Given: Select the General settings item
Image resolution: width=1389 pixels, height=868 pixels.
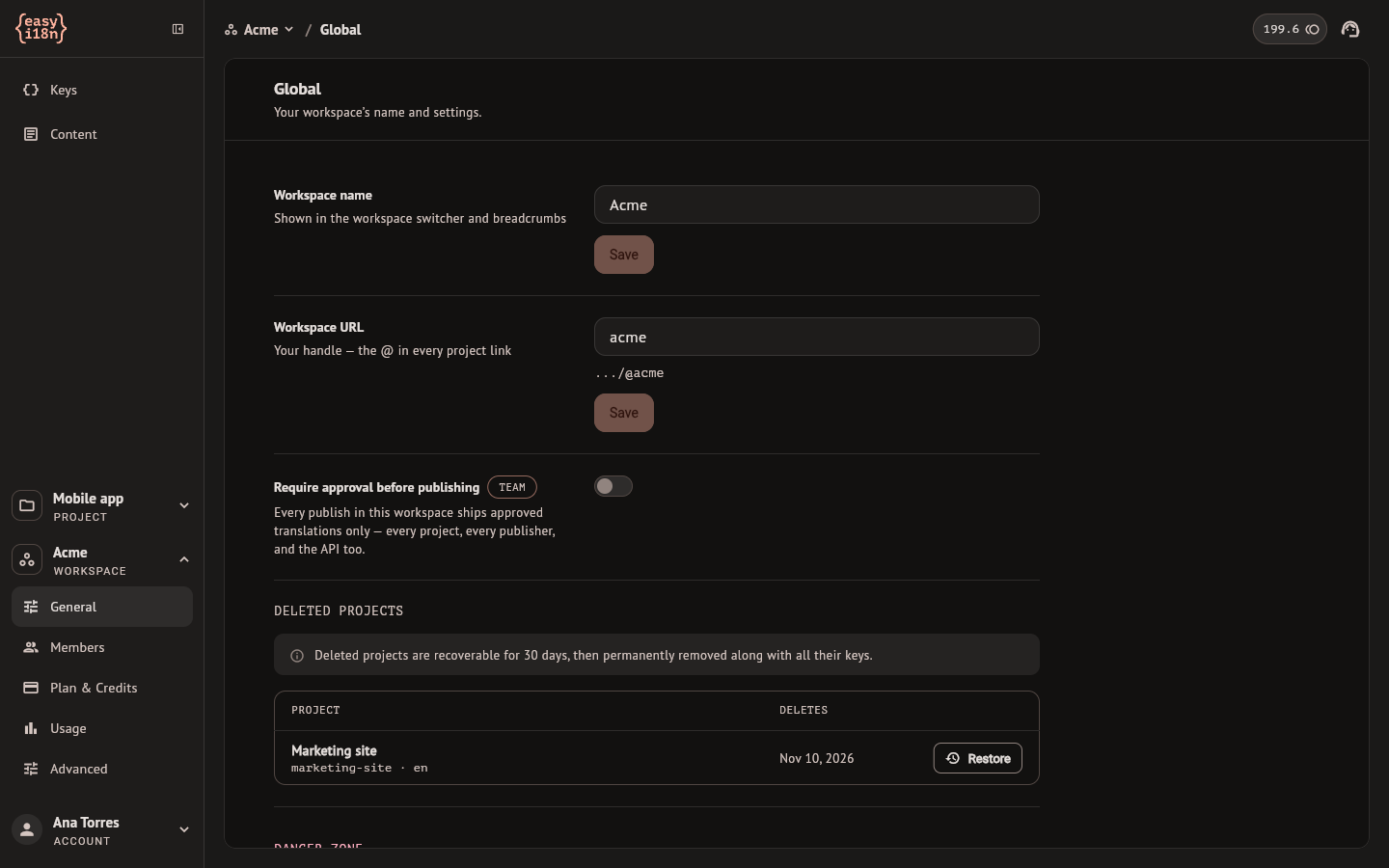Looking at the screenshot, I should coord(102,607).
